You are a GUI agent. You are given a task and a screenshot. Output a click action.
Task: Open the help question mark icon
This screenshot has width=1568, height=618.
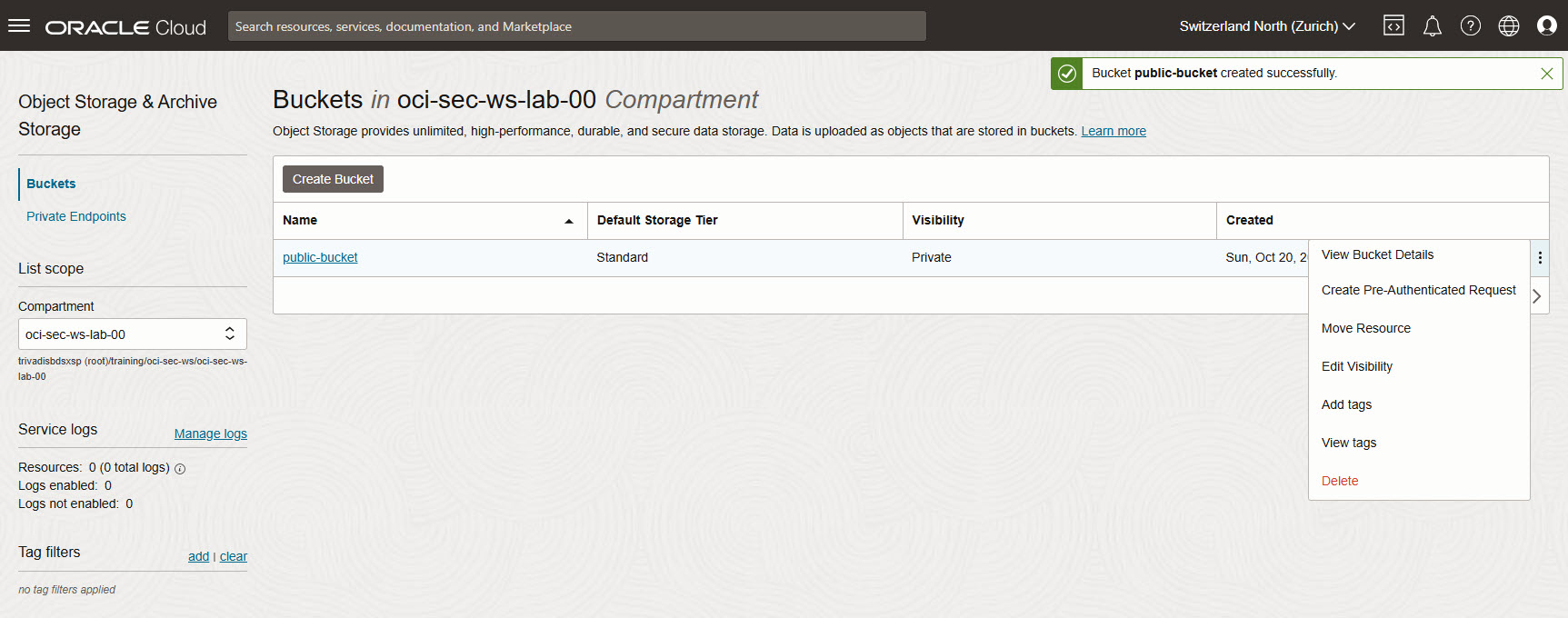click(x=1471, y=25)
